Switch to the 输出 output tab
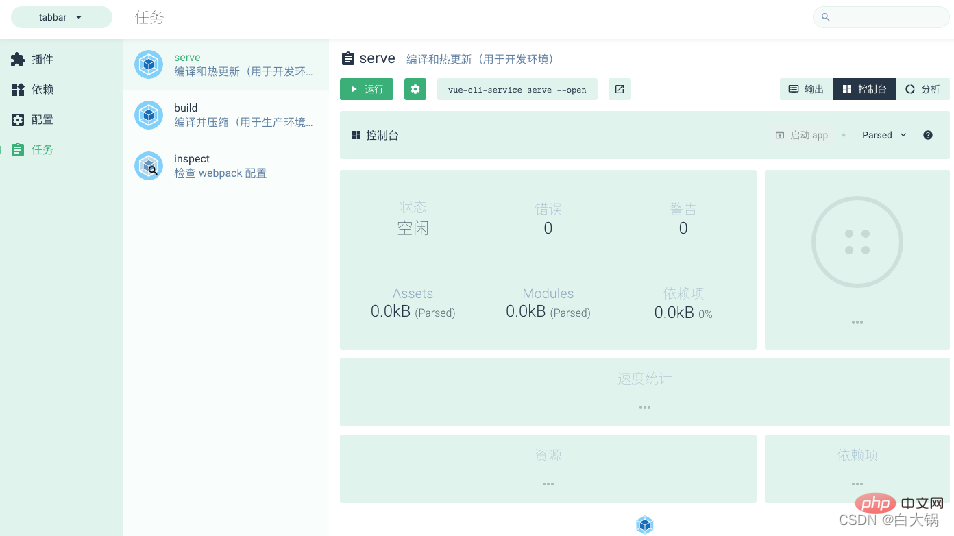This screenshot has width=954, height=536. click(x=806, y=89)
